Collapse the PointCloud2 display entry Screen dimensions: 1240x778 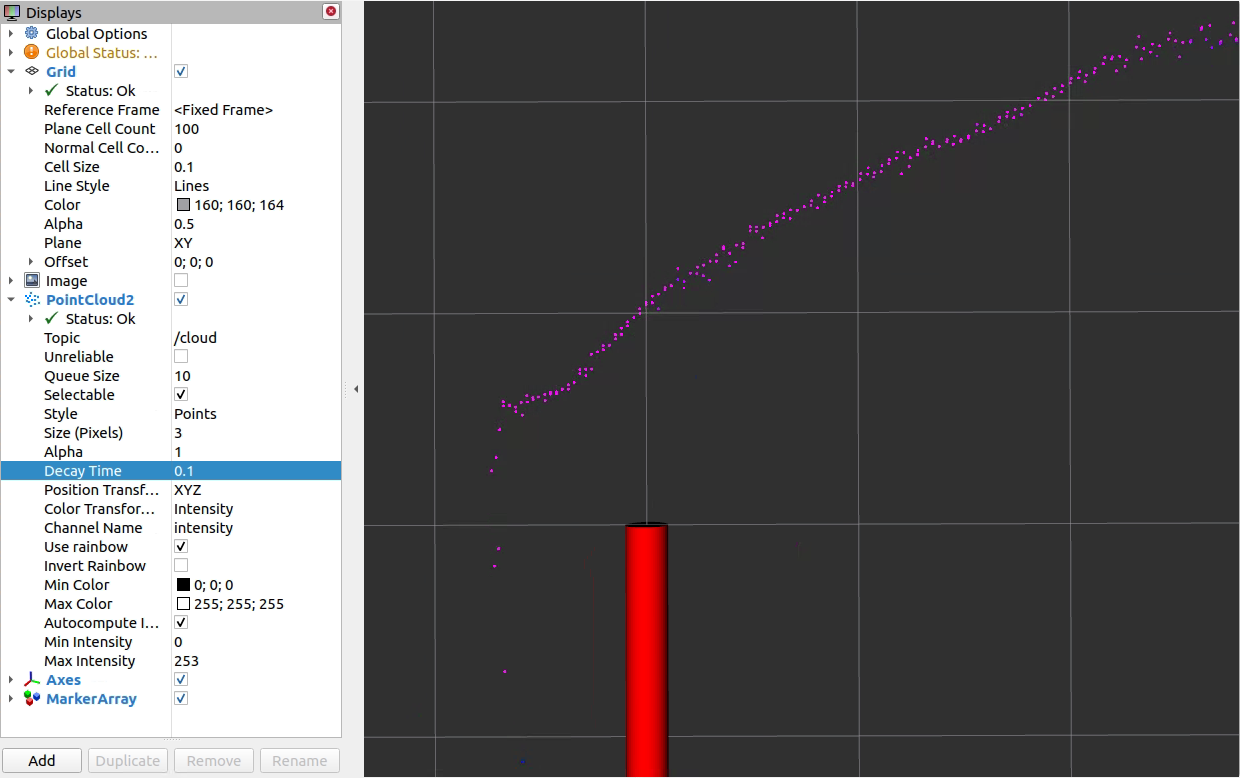pyautogui.click(x=11, y=299)
